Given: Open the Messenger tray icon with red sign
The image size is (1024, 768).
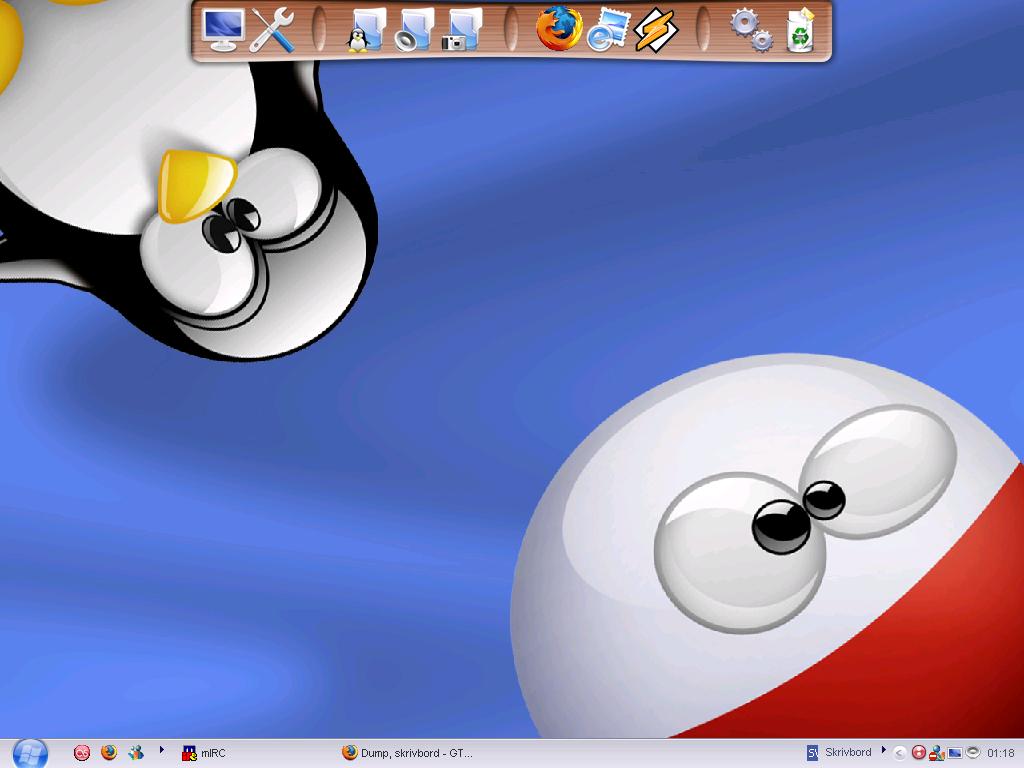Looking at the screenshot, I should point(936,753).
